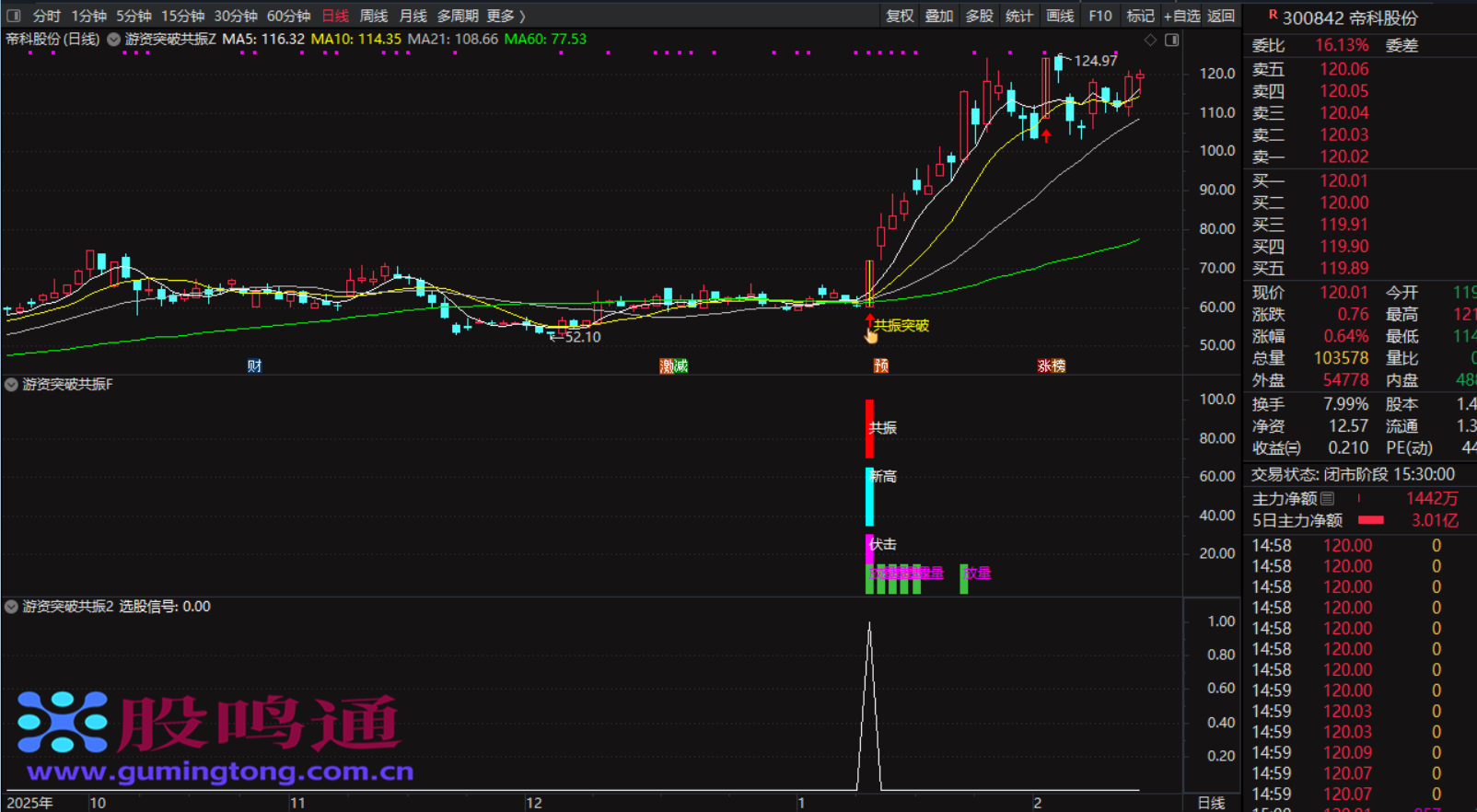1477x812 pixels.
Task: Toggle the right panel icon near price axis
Action: 1172,40
